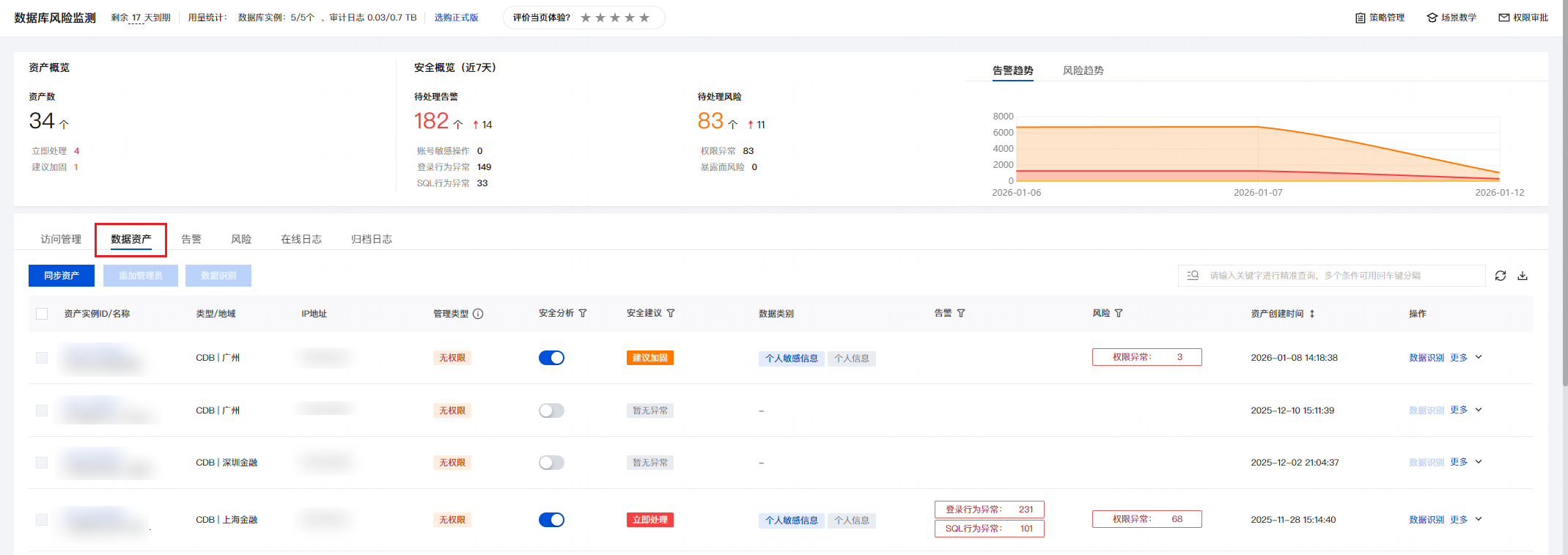
Task: Tick the select-all checkbox in the table header
Action: click(42, 314)
